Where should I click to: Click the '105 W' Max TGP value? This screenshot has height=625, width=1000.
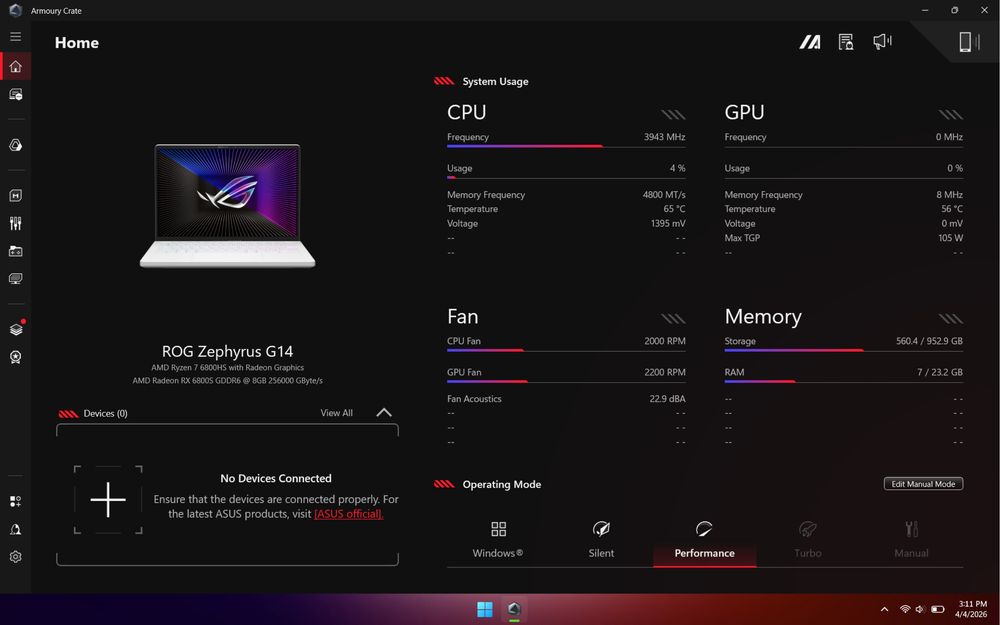(950, 238)
